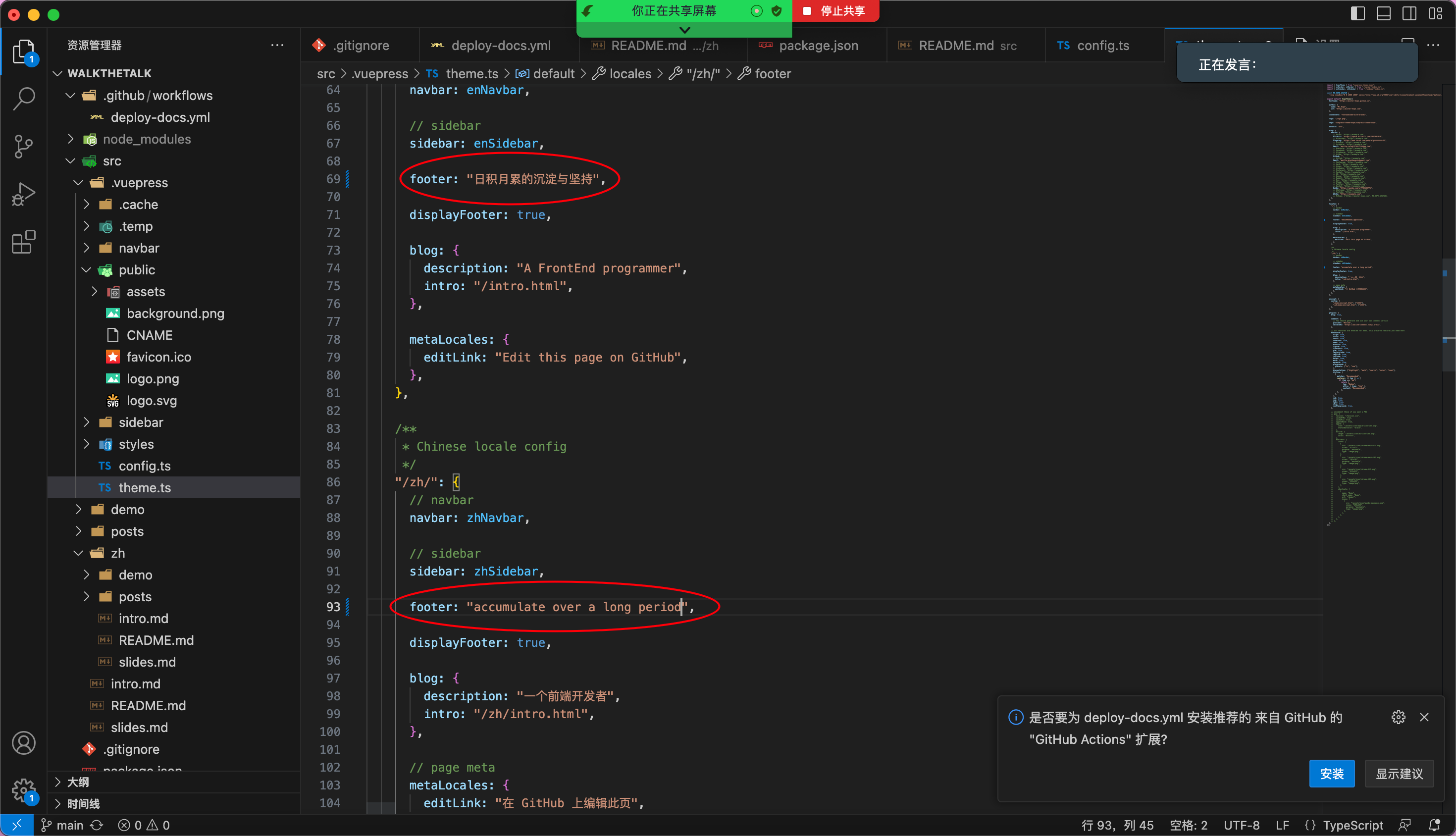Toggle secondary side bar layout icon
Viewport: 1456px width, 836px height.
1409,13
